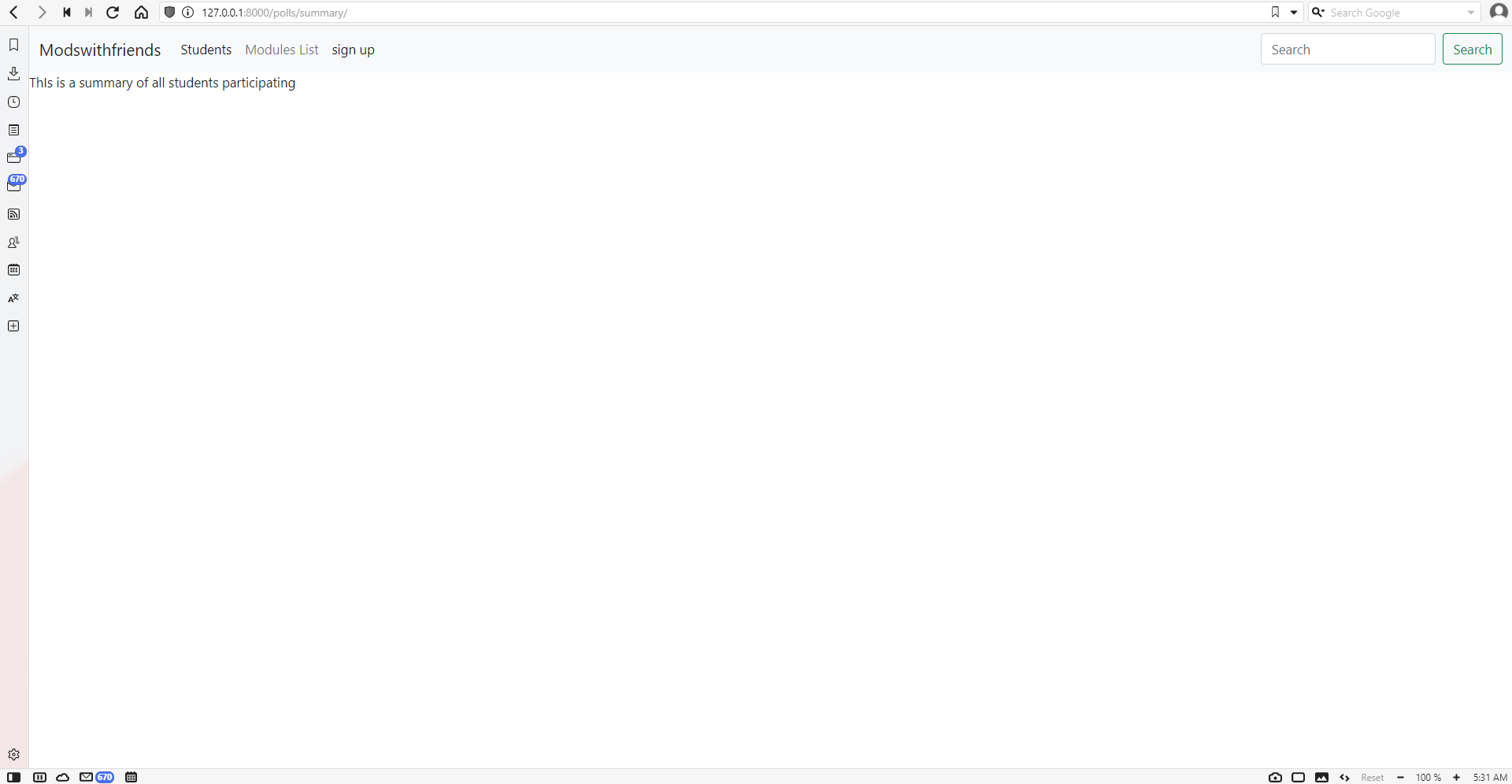Image resolution: width=1512 pixels, height=784 pixels.
Task: Click the site Search input field
Action: click(x=1347, y=49)
